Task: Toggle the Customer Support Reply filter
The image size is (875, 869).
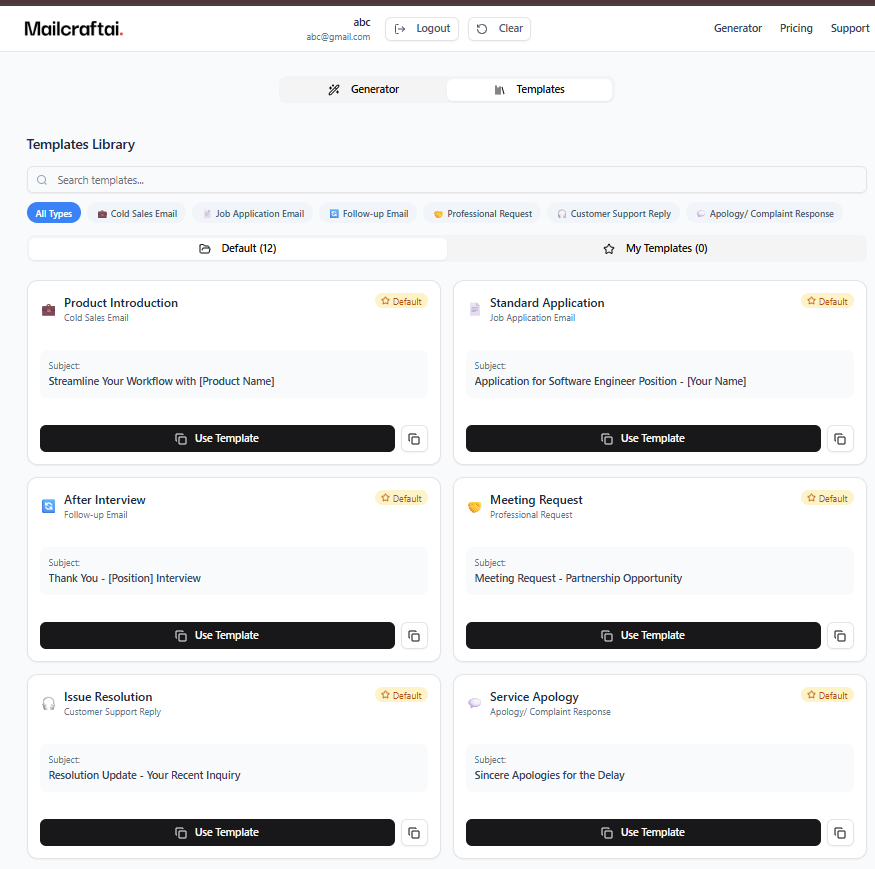Action: click(613, 213)
